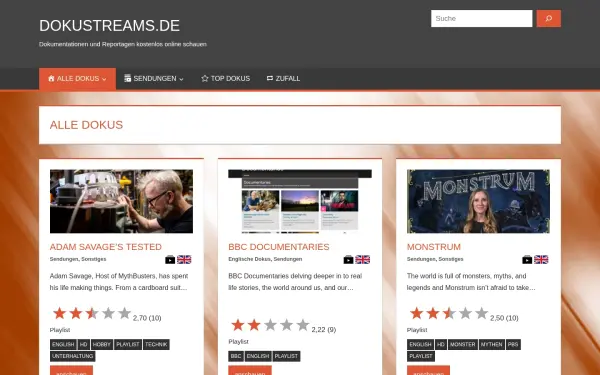Open the Monstrum thumbnail image

[478, 201]
